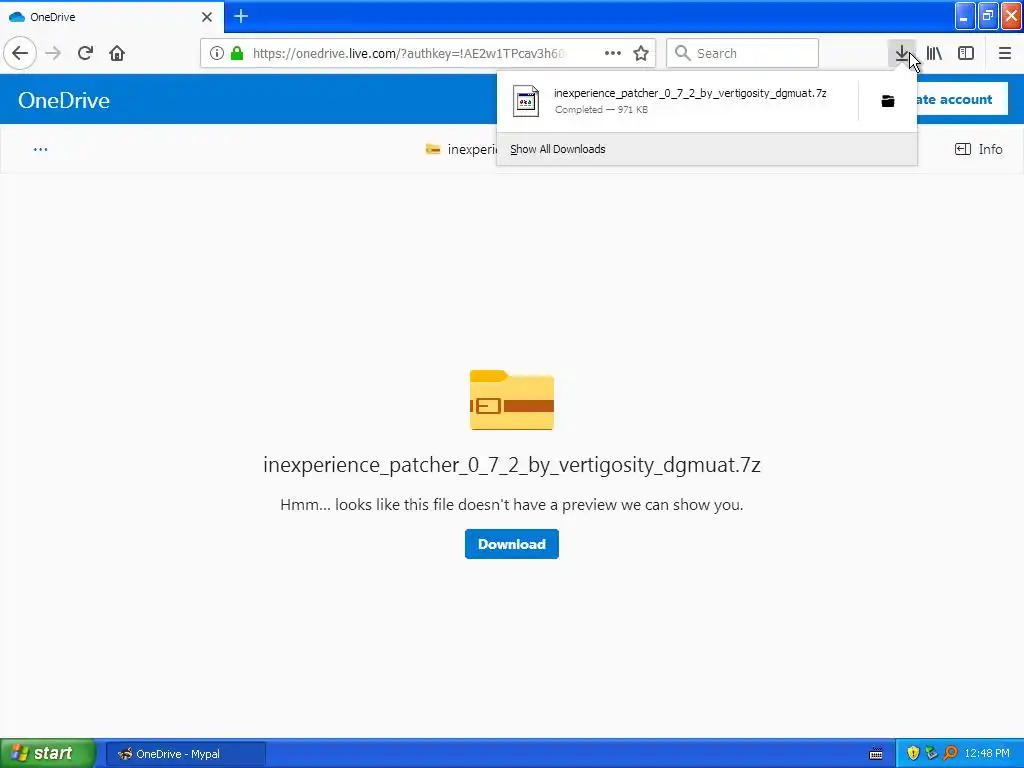Screen dimensions: 1024x768
Task: Open the Library bookshelf icon
Action: click(x=934, y=53)
